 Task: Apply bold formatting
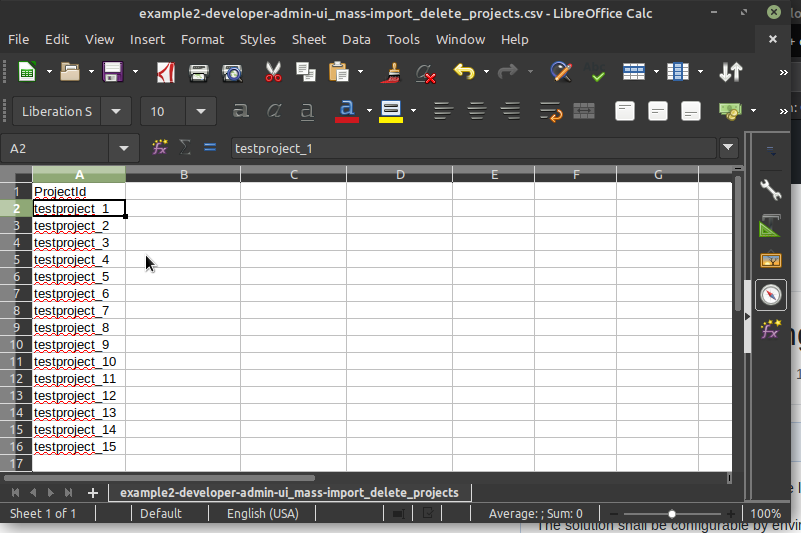(241, 111)
